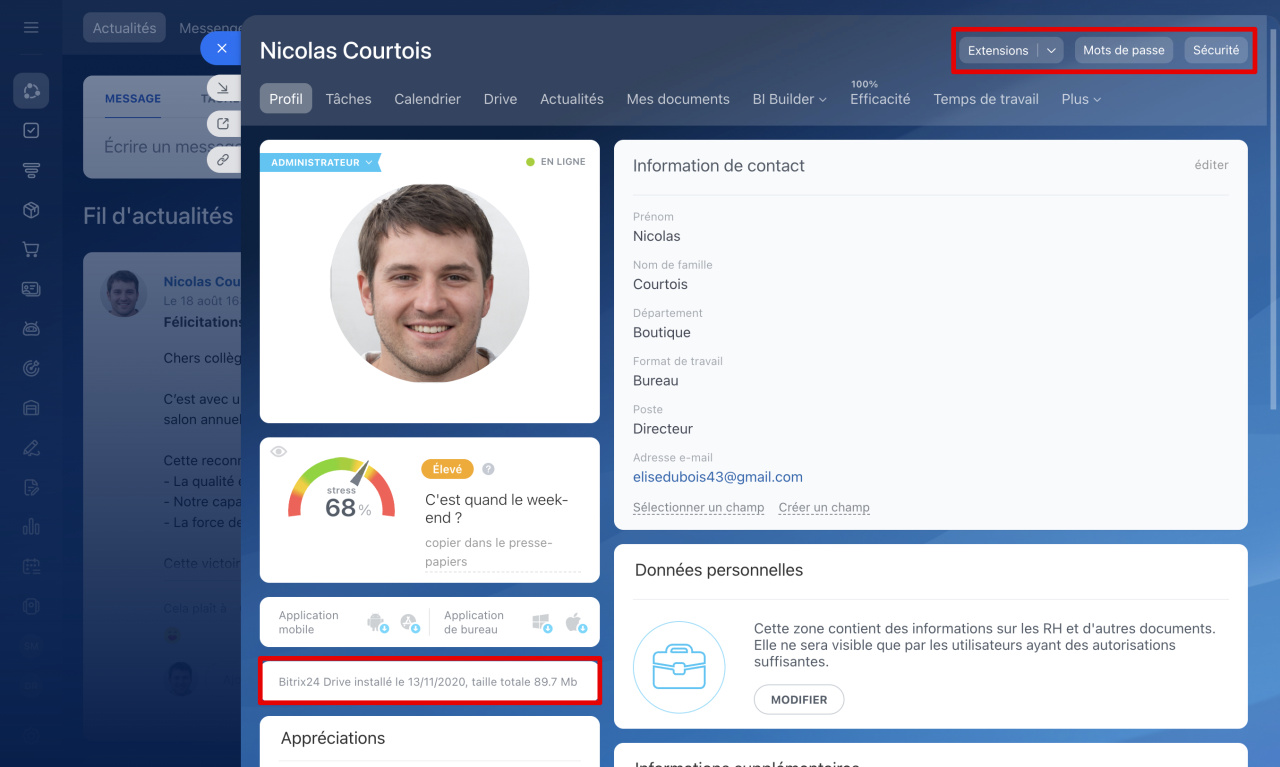This screenshot has height=767, width=1280.
Task: Open the Extensions dropdown arrow
Action: pyautogui.click(x=1051, y=50)
